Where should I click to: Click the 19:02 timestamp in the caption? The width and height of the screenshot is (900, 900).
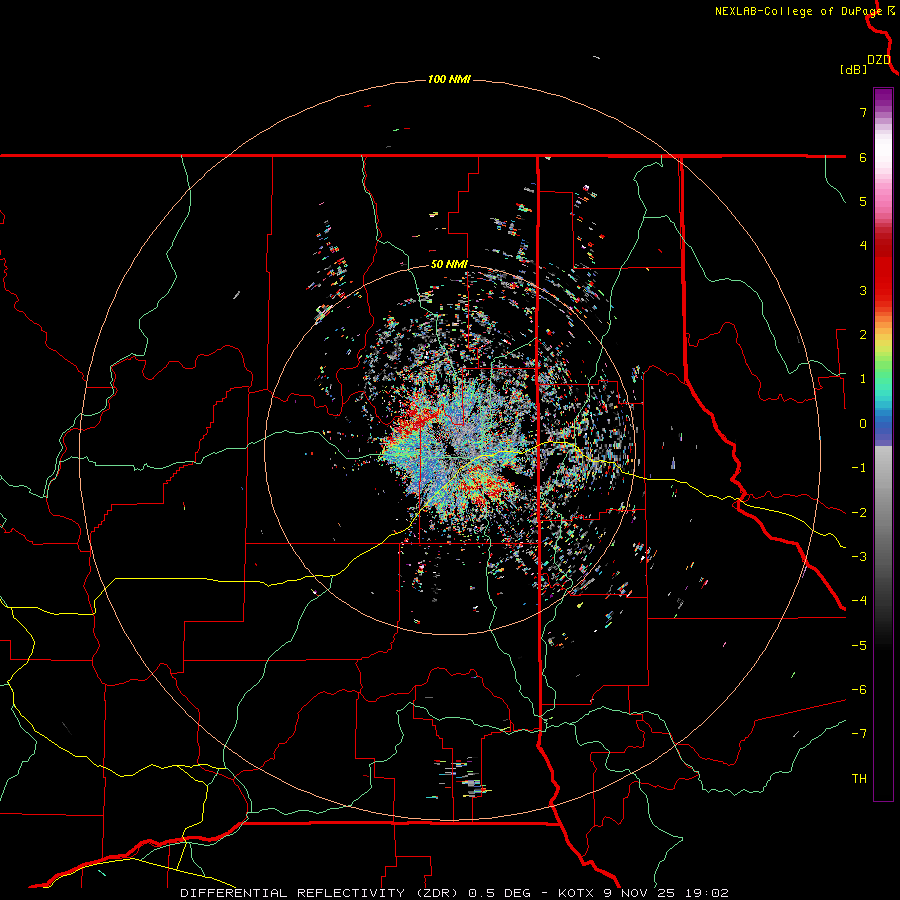coord(705,893)
